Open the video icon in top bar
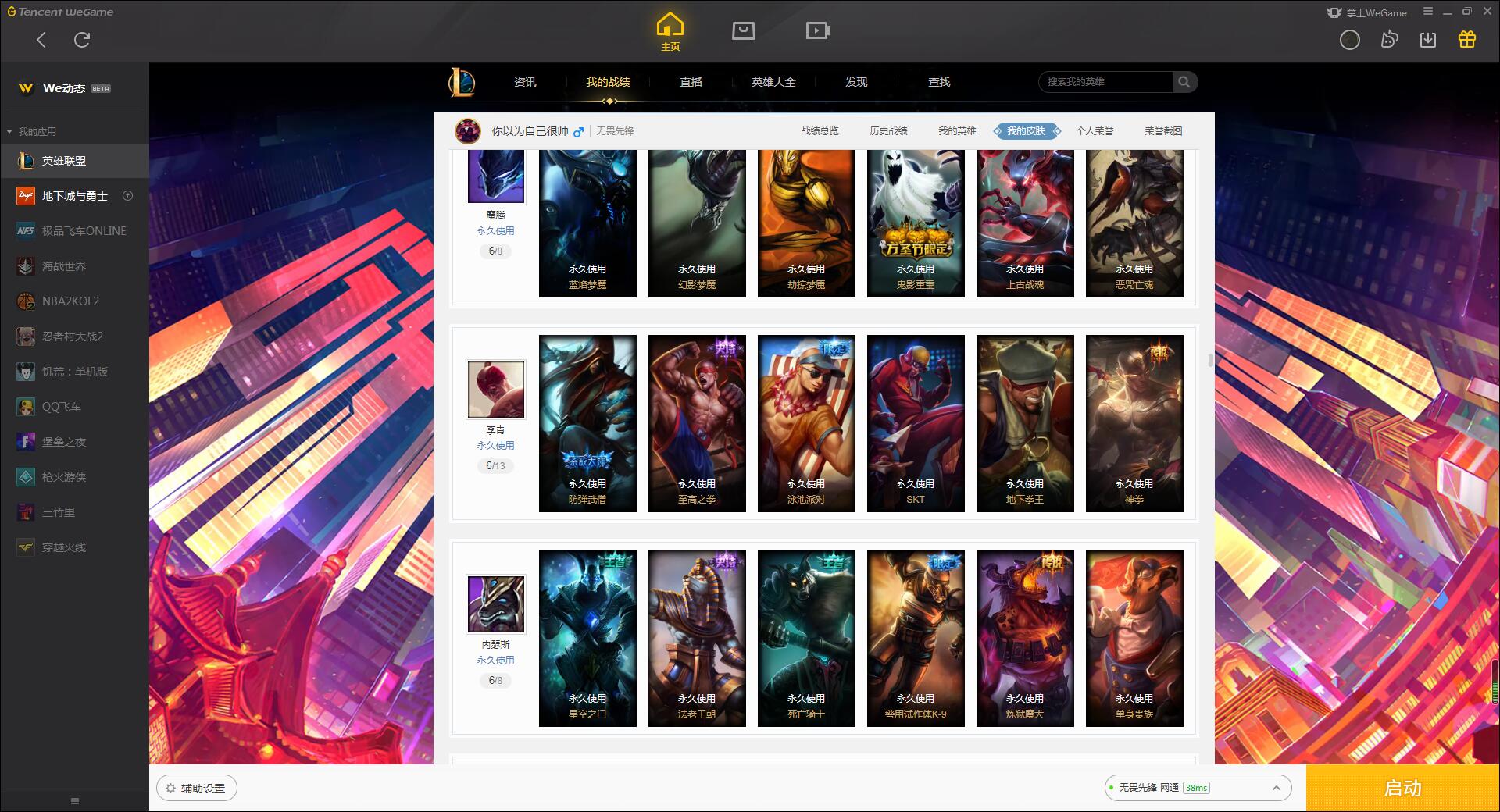The height and width of the screenshot is (812, 1500). (x=818, y=31)
